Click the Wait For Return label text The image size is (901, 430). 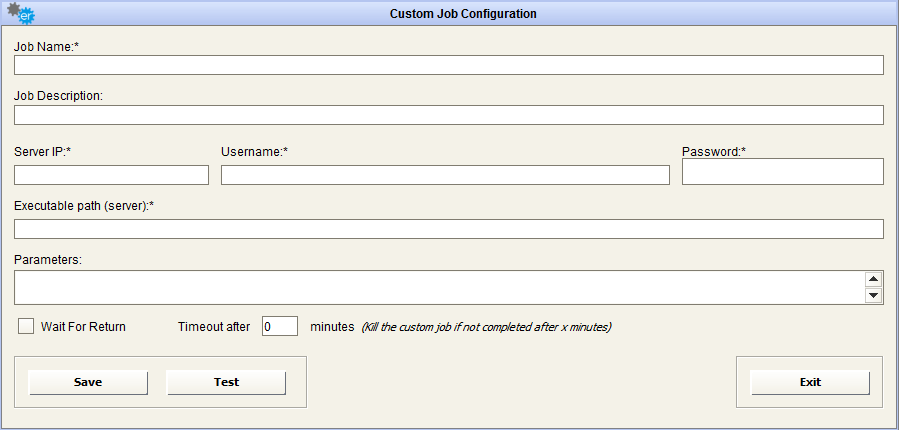(83, 327)
